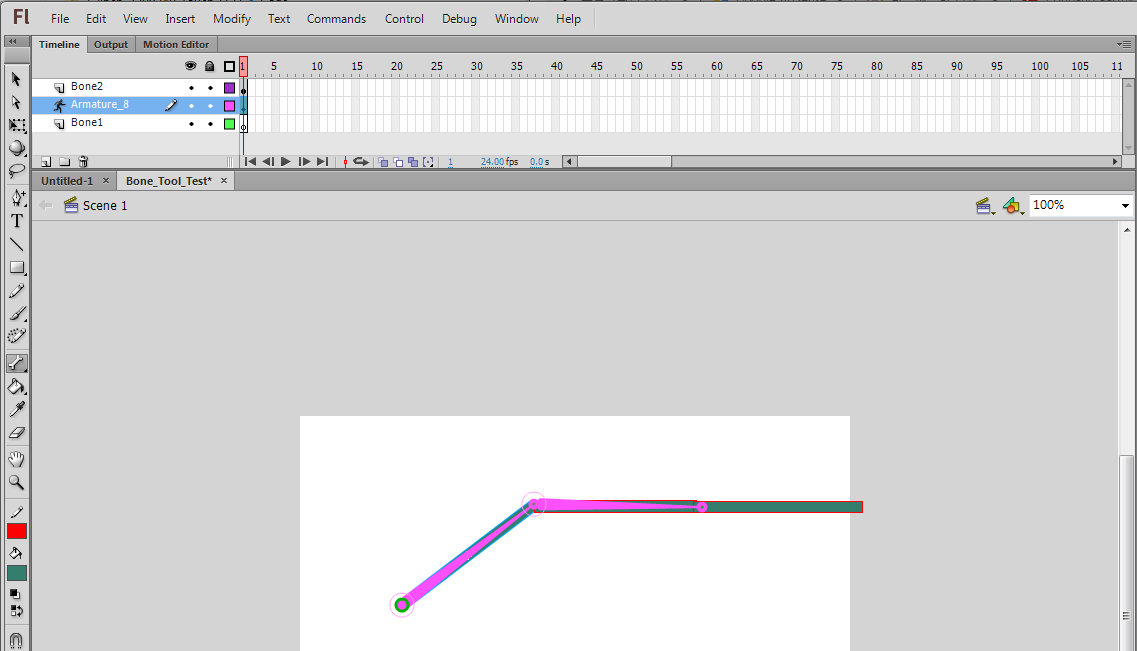Select the Paint Bucket tool
The width and height of the screenshot is (1137, 651).
pyautogui.click(x=17, y=387)
